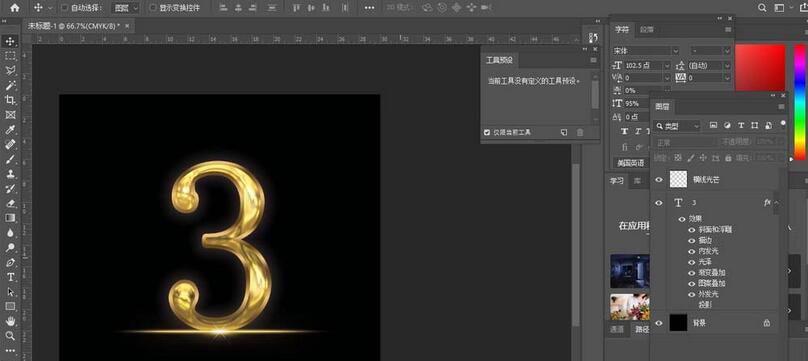
Task: Switch to the 段落 panel tab
Action: click(x=647, y=30)
